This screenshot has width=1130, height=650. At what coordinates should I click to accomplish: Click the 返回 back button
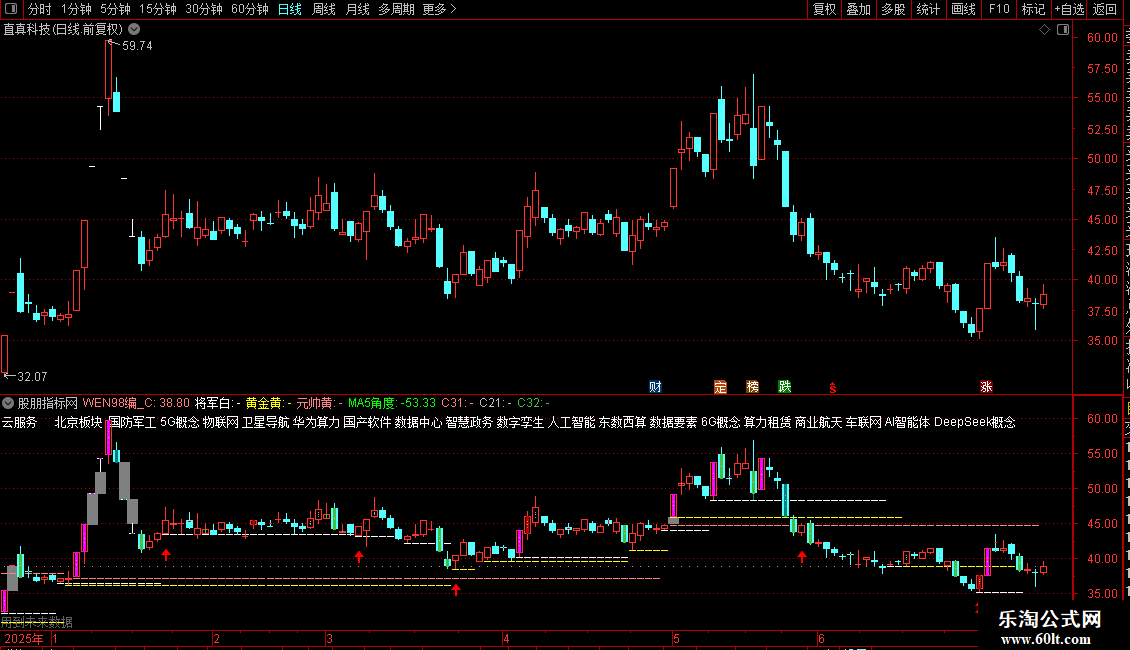pos(1105,9)
